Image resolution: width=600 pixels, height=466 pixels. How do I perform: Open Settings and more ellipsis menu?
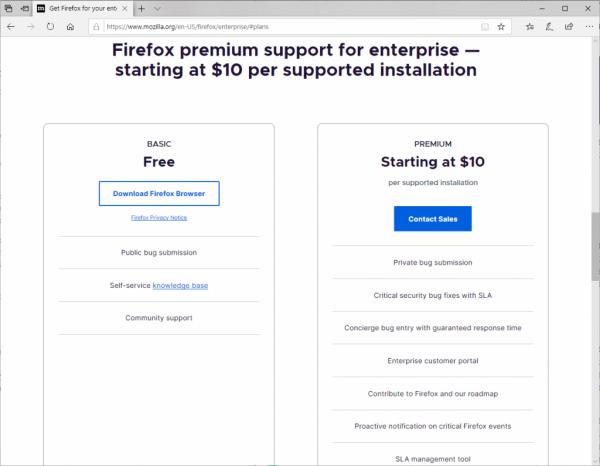pyautogui.click(x=587, y=27)
